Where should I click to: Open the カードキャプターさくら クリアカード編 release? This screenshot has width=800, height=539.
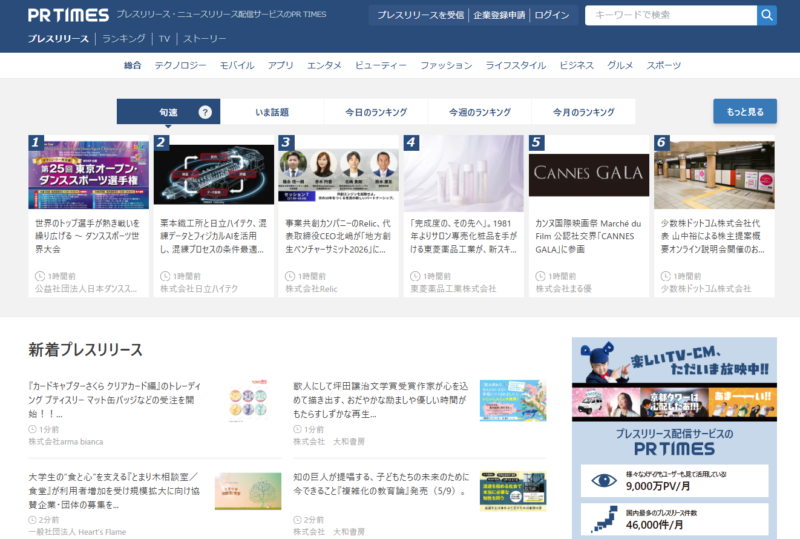[x=115, y=400]
